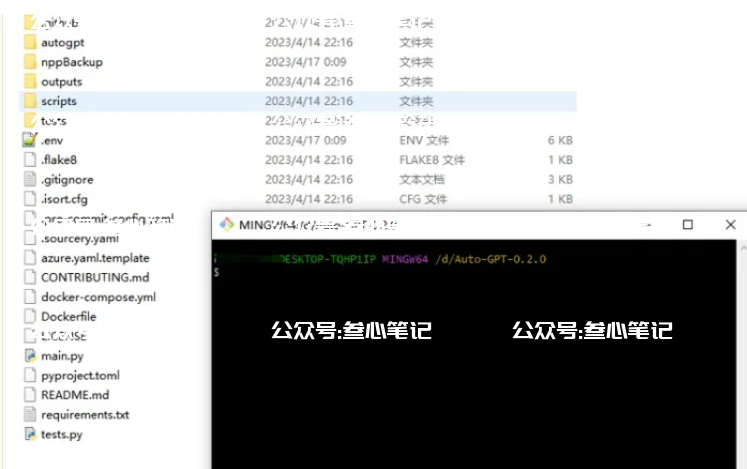Click the tests.py Python file icon
Screen dimensions: 747x469
30,433
